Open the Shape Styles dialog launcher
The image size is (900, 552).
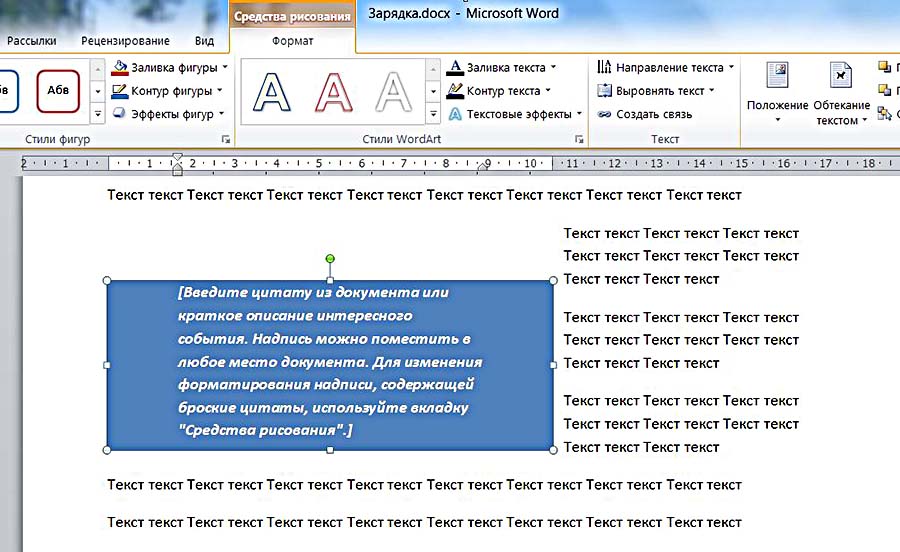point(226,140)
